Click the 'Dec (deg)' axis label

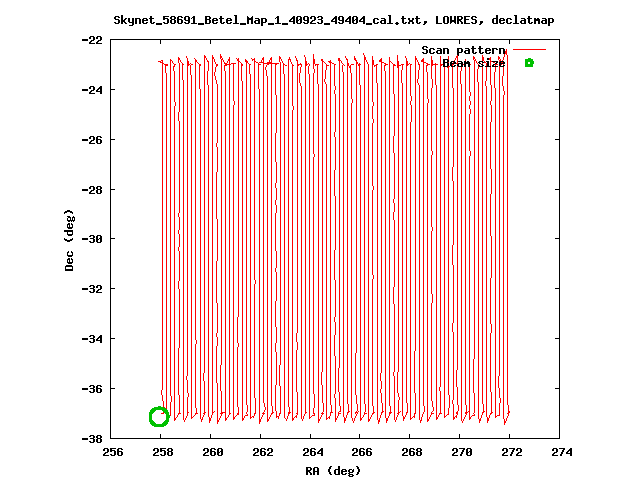pyautogui.click(x=69, y=240)
